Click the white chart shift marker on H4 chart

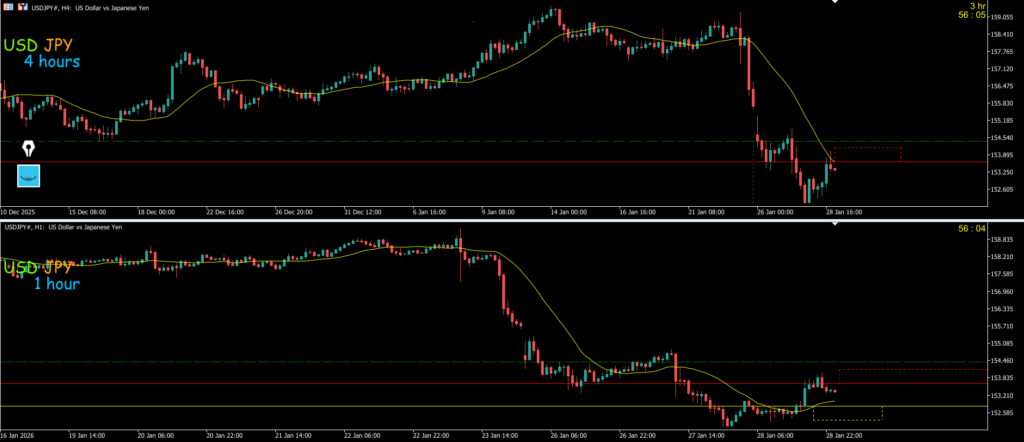pos(835,3)
